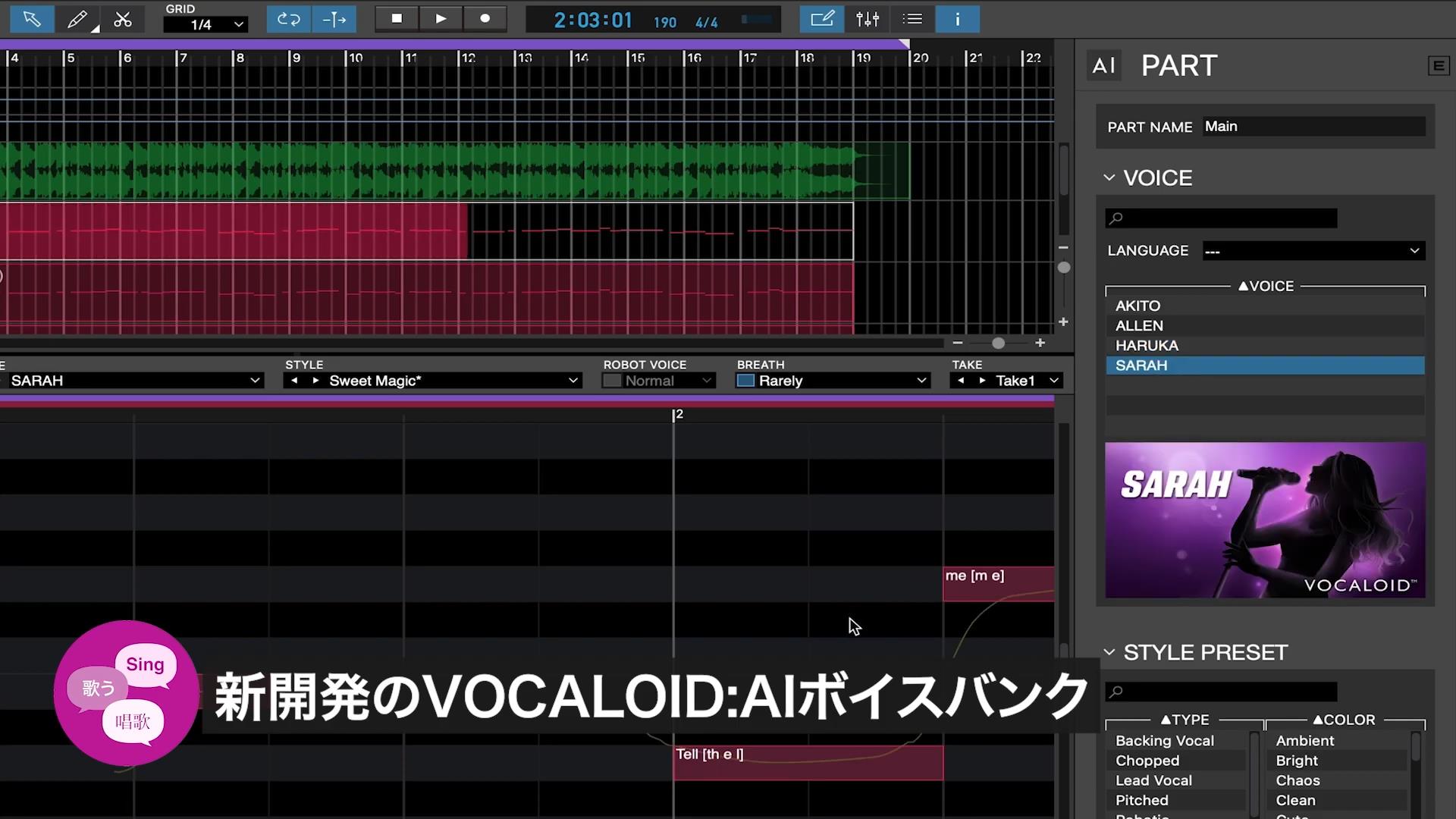Screen dimensions: 1456x819
Task: Collapse the VOICE section
Action: [x=1109, y=177]
